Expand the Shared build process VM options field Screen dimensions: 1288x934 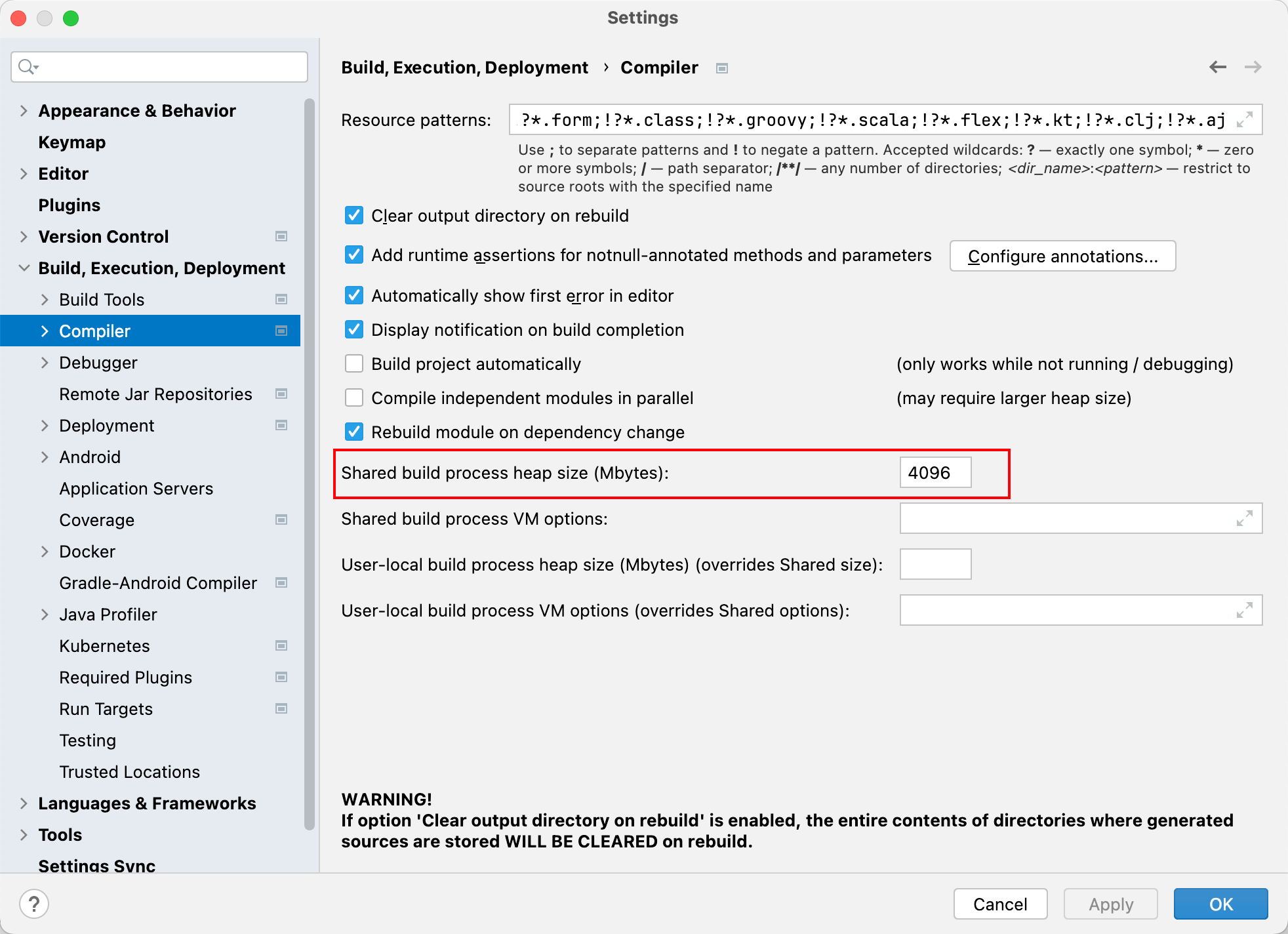tap(1244, 519)
